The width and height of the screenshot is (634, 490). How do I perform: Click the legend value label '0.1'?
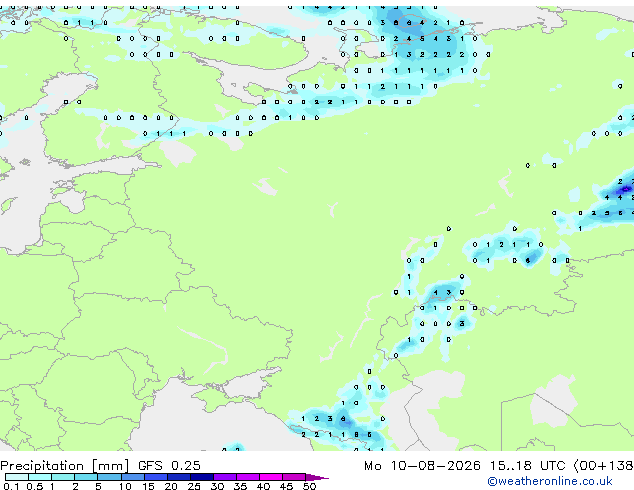[x=11, y=486]
